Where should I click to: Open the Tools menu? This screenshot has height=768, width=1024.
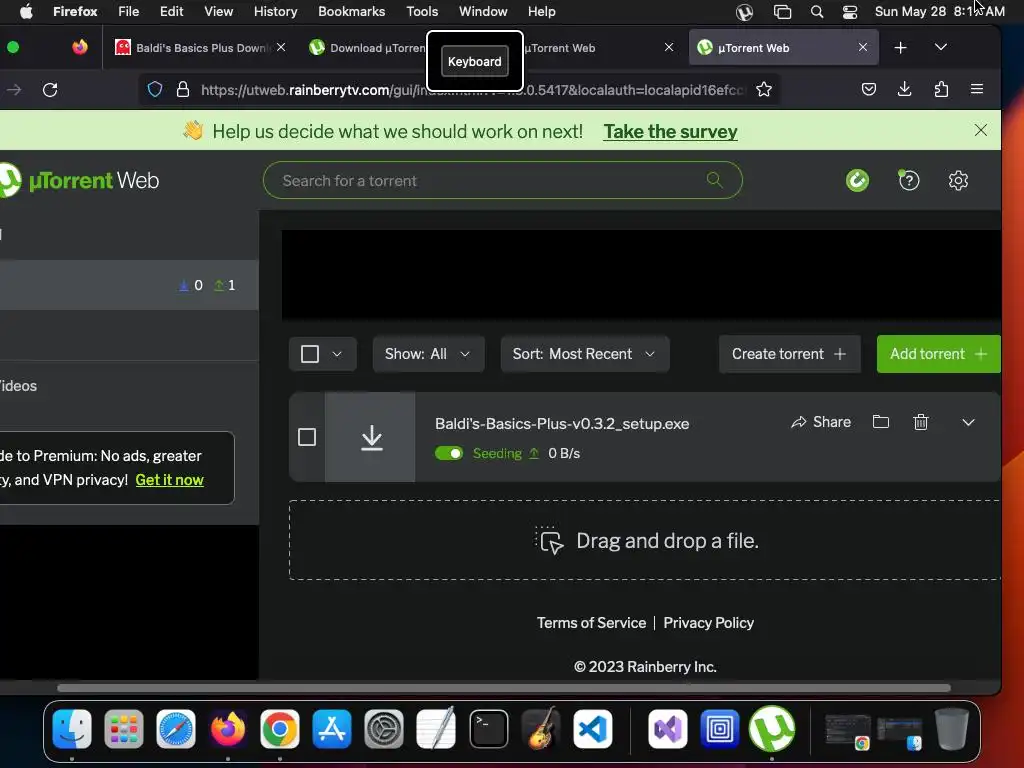[x=422, y=12]
